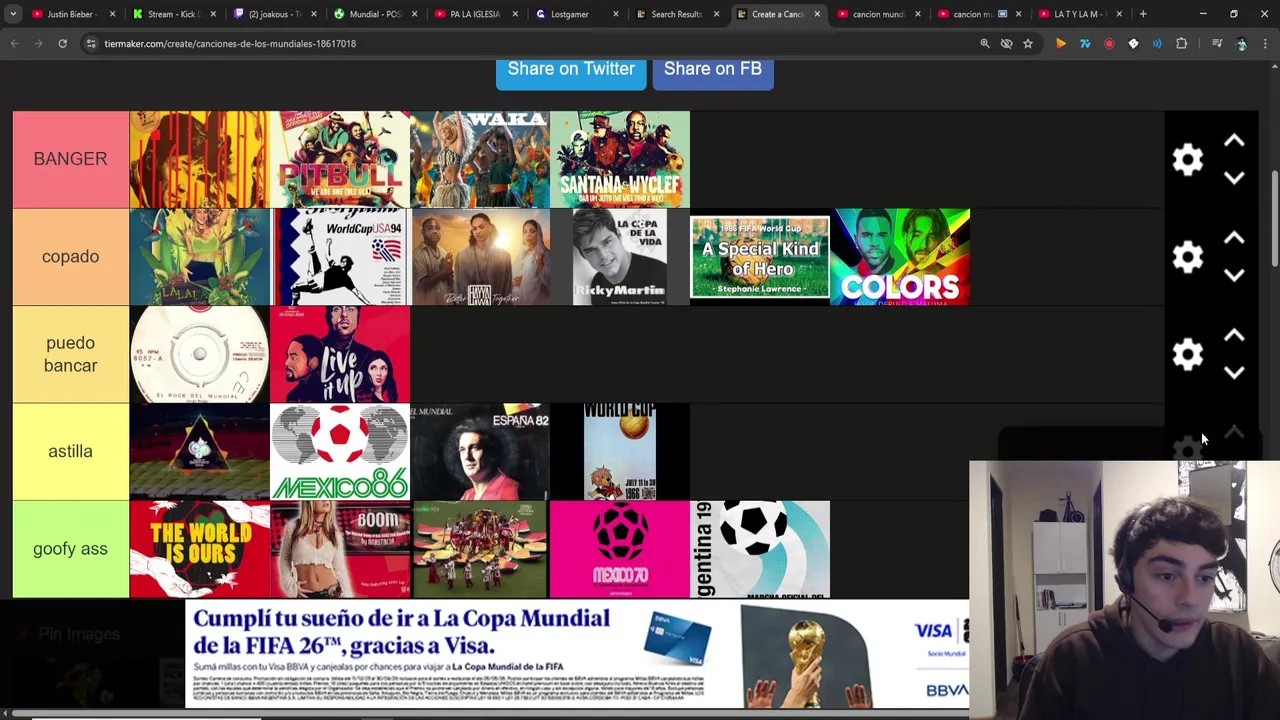Select the puedo bancar tier label
The height and width of the screenshot is (720, 1280).
pos(70,354)
